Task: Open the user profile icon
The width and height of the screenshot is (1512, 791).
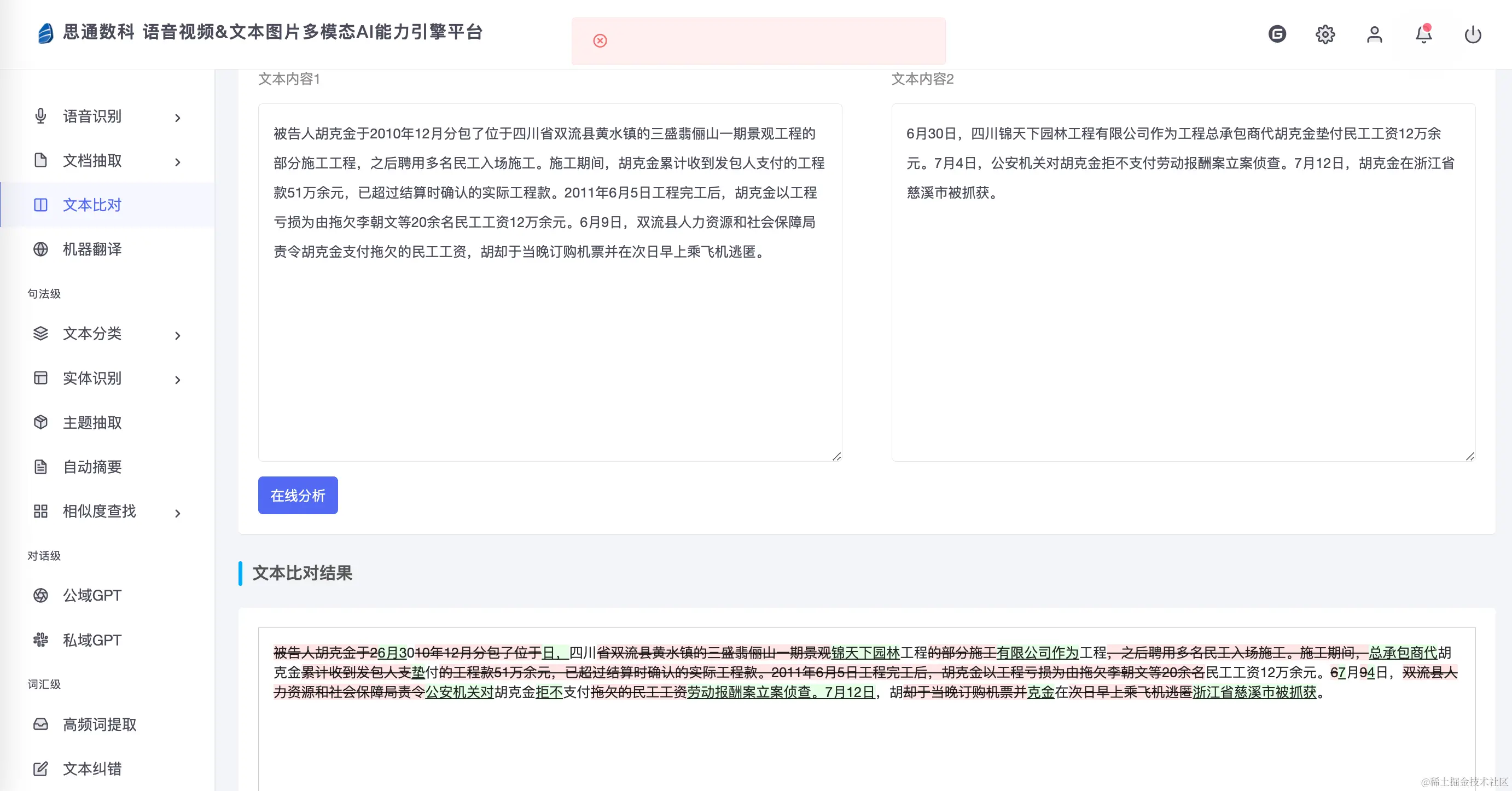Action: pyautogui.click(x=1375, y=34)
